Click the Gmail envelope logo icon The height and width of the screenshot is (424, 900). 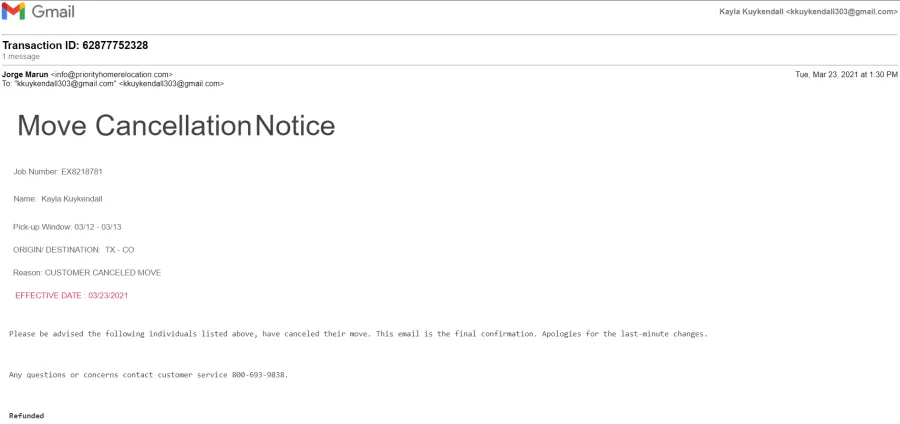point(13,11)
